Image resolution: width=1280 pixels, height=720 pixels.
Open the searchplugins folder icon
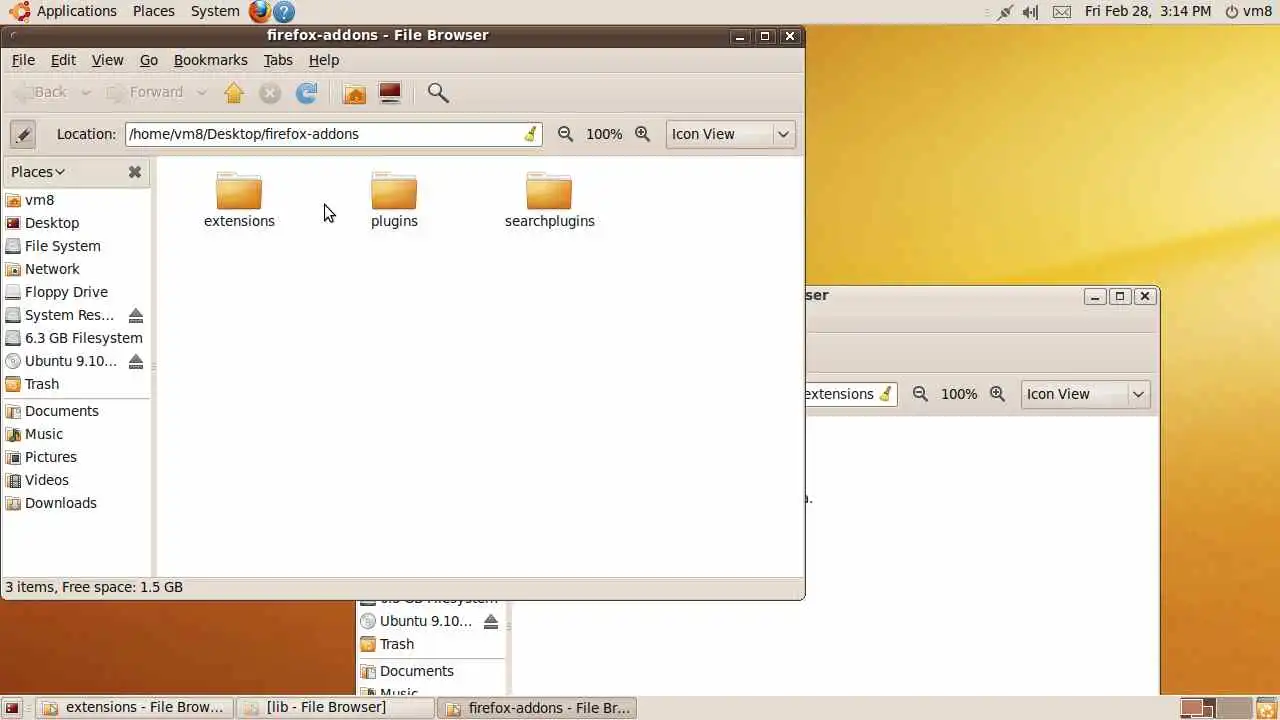coord(549,191)
